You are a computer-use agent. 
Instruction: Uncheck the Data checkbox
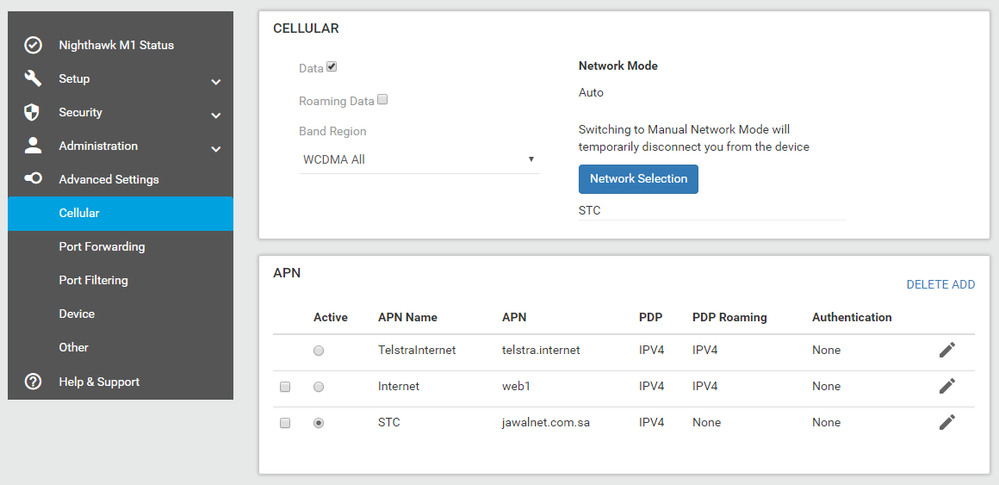tap(332, 67)
